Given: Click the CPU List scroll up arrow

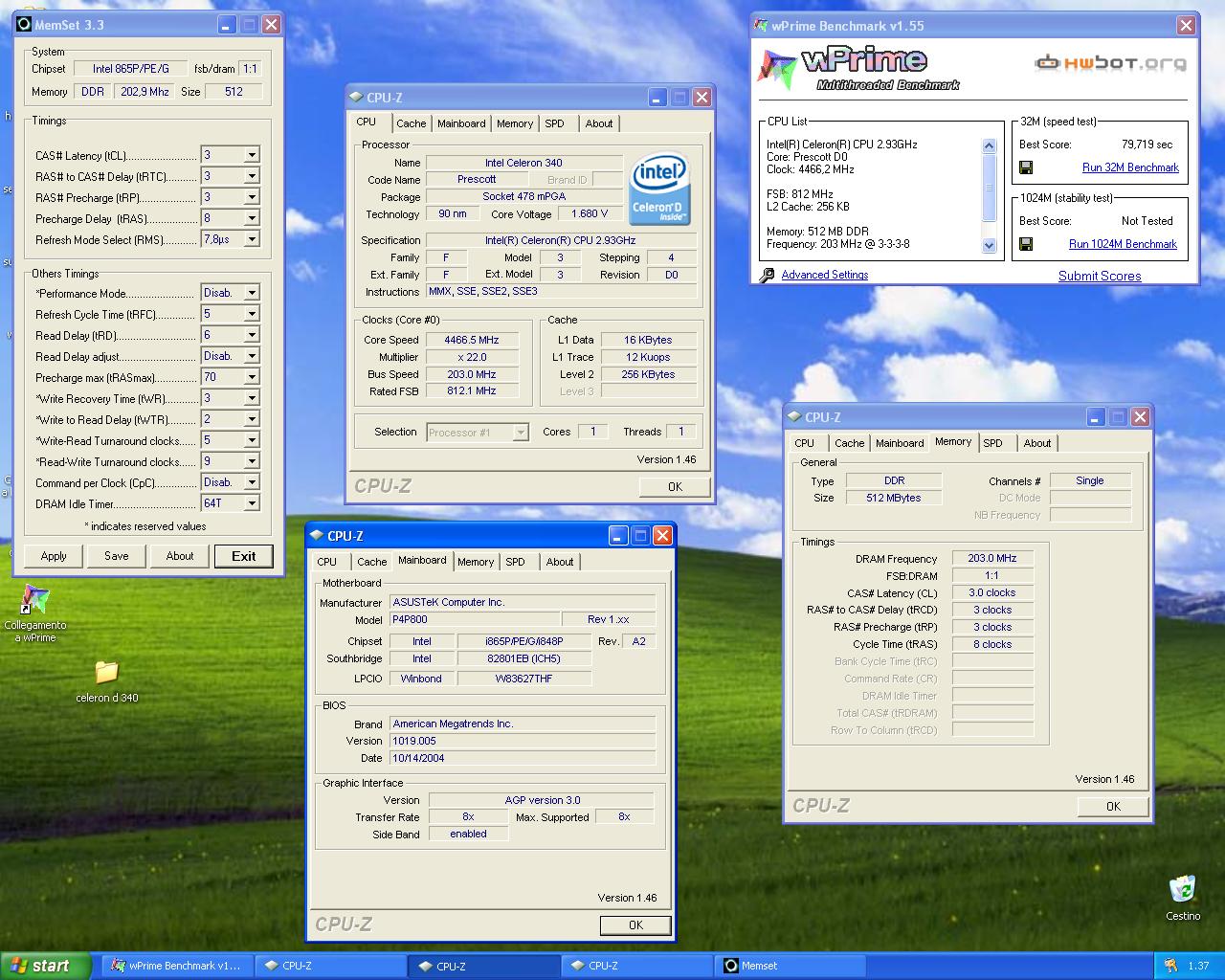Looking at the screenshot, I should [990, 146].
